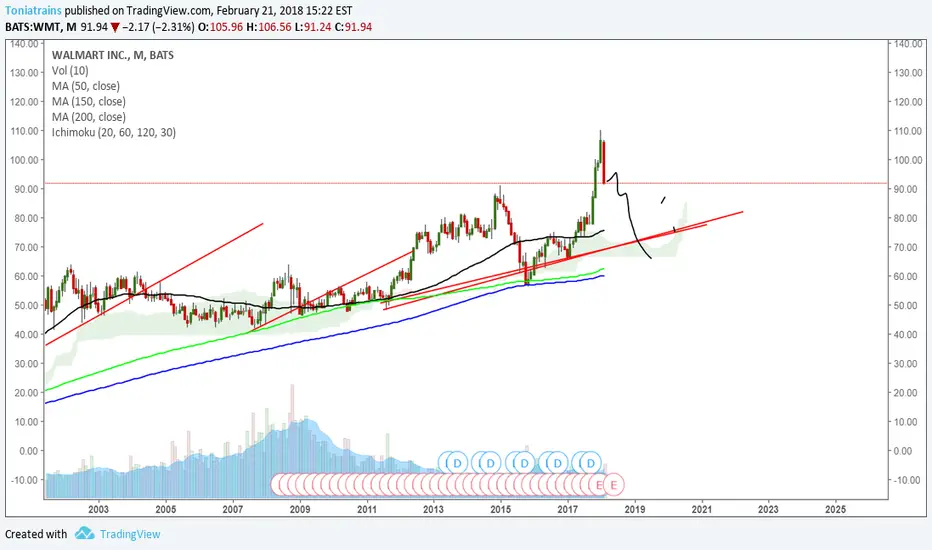
Task: Click the 2017 label on time axis
Action: pos(568,509)
